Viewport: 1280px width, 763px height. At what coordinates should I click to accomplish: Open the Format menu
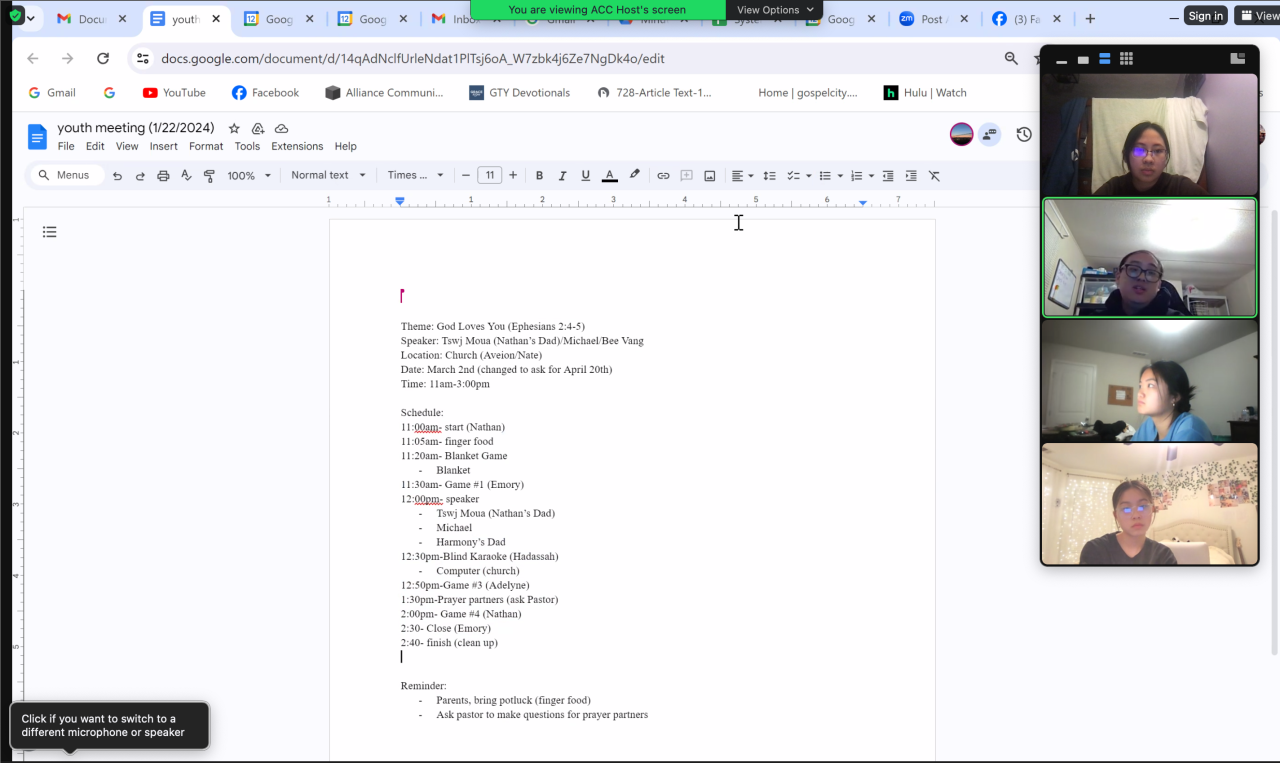[206, 146]
